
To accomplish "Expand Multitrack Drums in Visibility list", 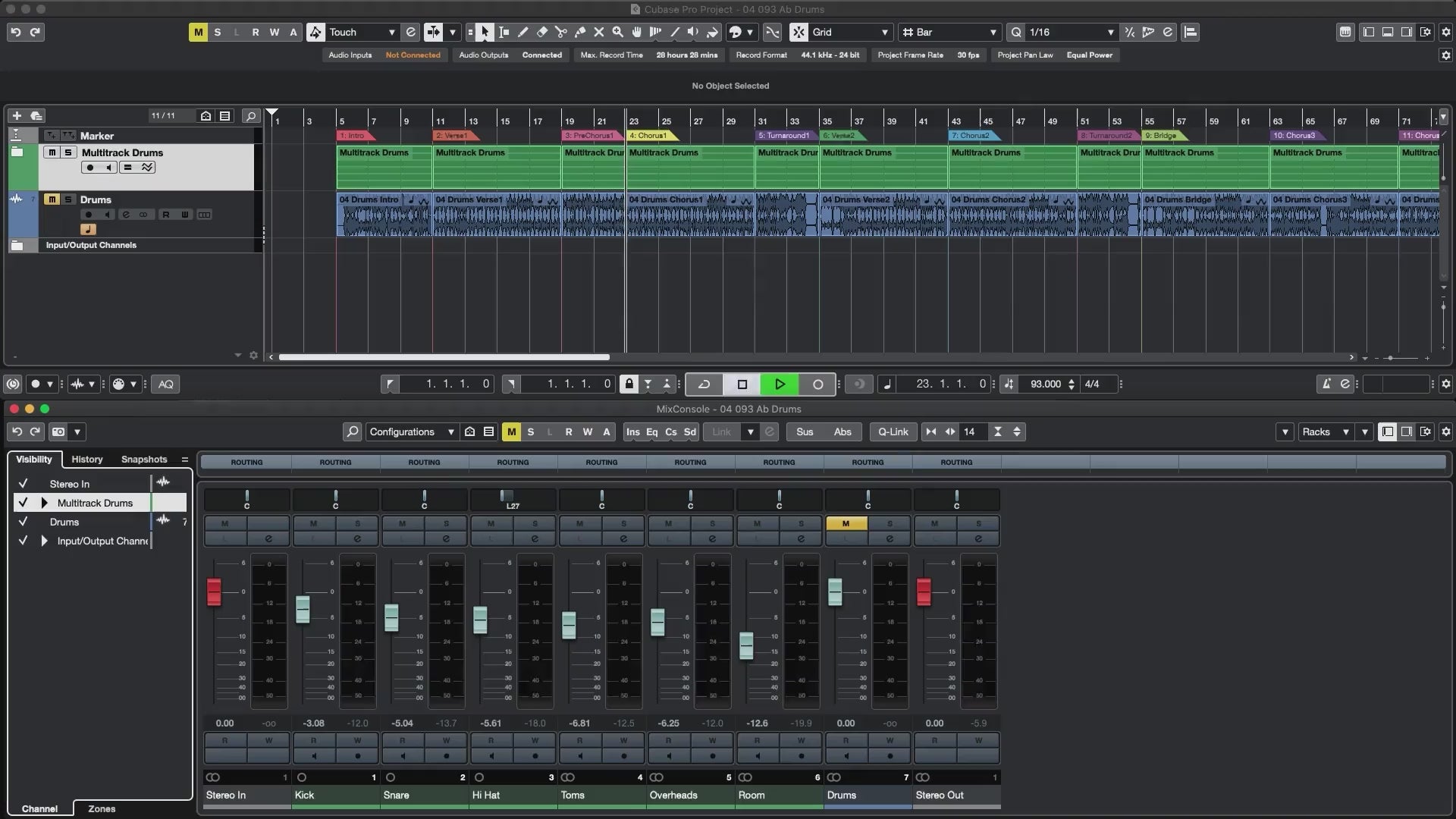I will click(x=44, y=503).
